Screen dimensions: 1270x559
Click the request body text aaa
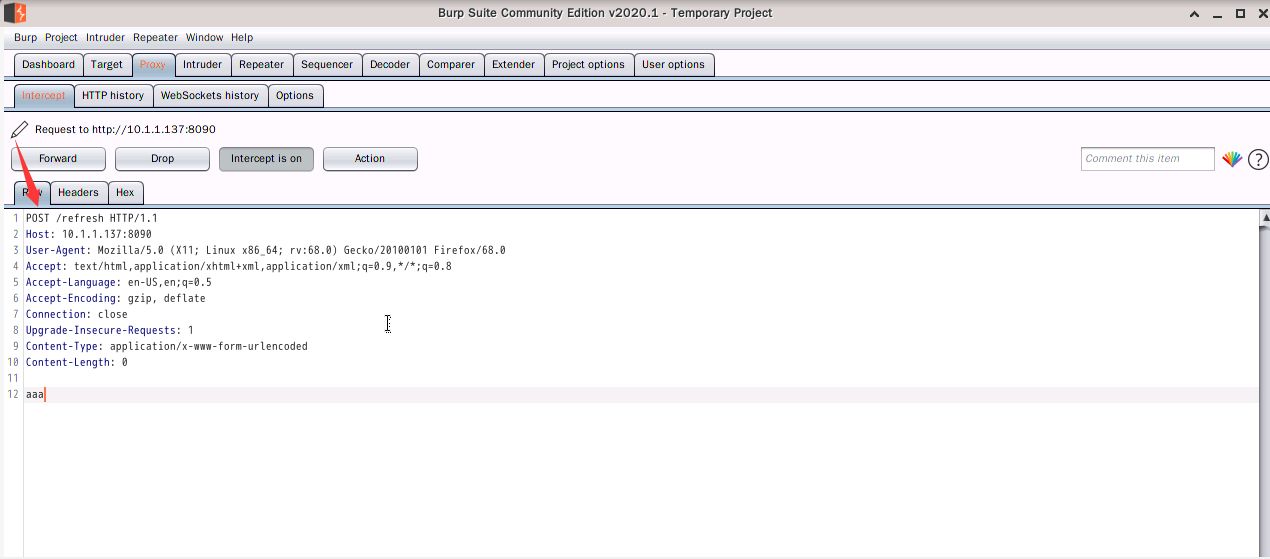[35, 395]
